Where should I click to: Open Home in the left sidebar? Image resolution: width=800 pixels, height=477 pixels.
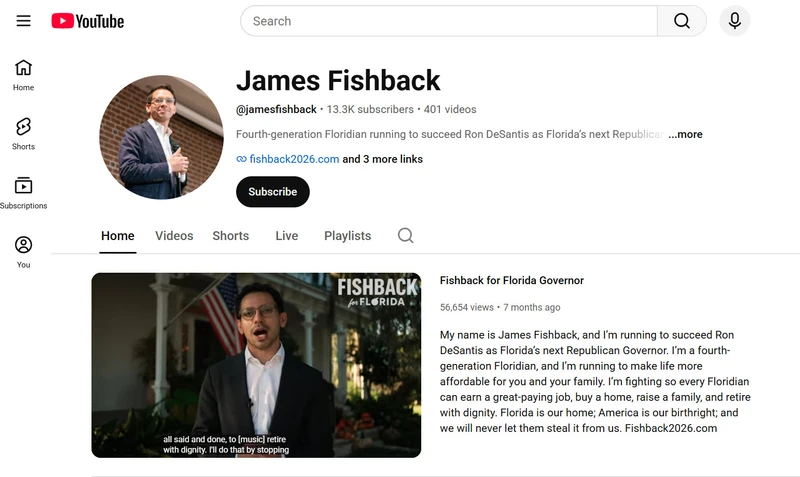23,75
